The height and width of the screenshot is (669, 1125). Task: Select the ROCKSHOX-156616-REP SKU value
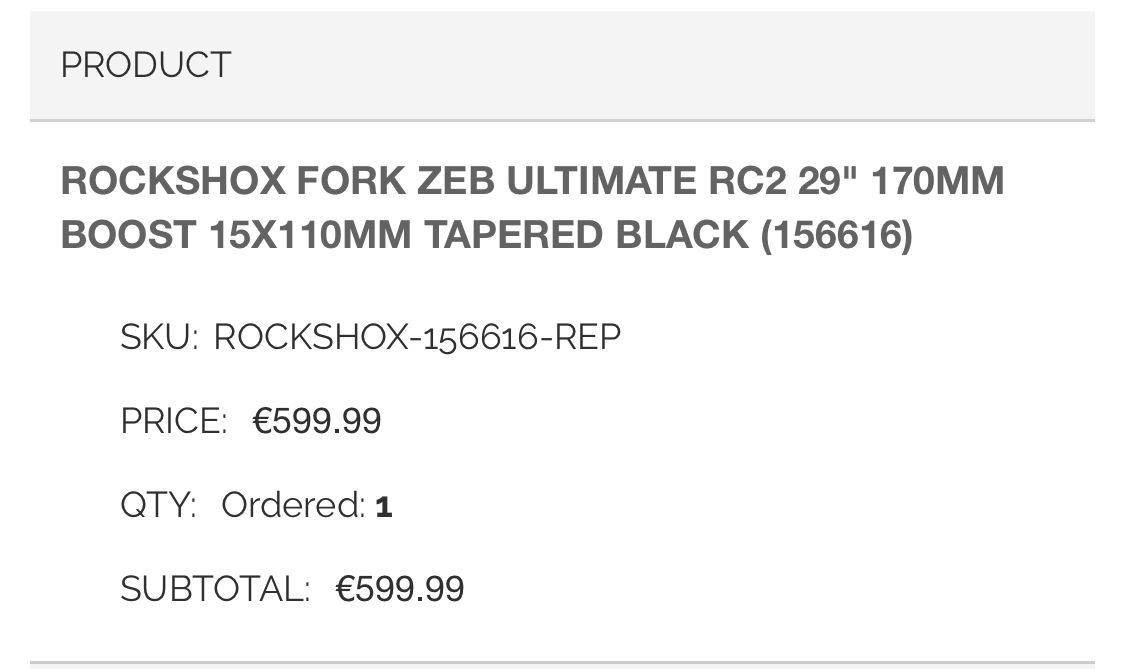(417, 338)
